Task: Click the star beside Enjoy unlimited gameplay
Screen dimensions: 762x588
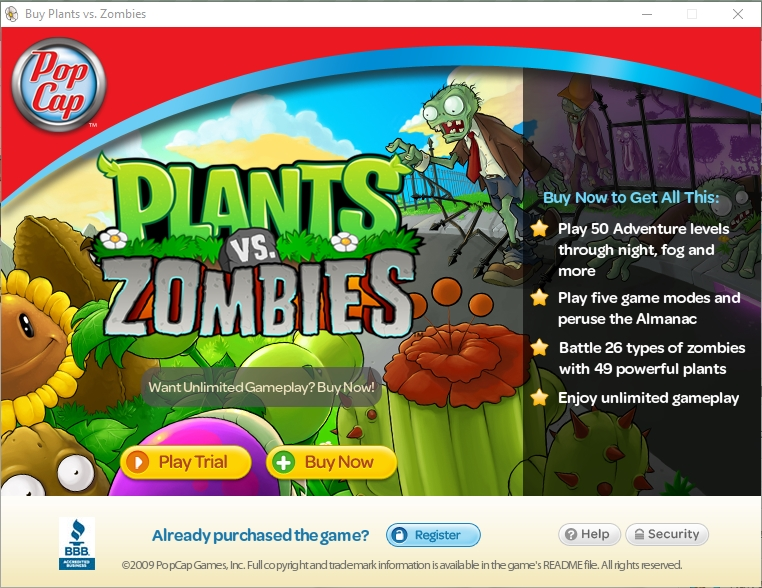Action: tap(539, 398)
